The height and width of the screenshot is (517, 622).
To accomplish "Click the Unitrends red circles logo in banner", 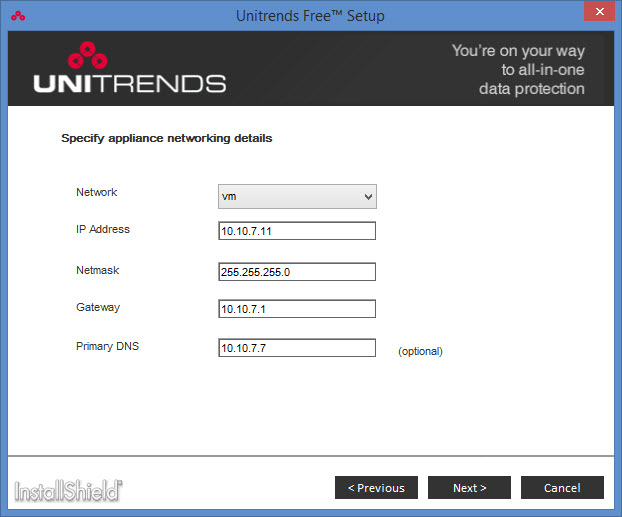I will [x=87, y=55].
